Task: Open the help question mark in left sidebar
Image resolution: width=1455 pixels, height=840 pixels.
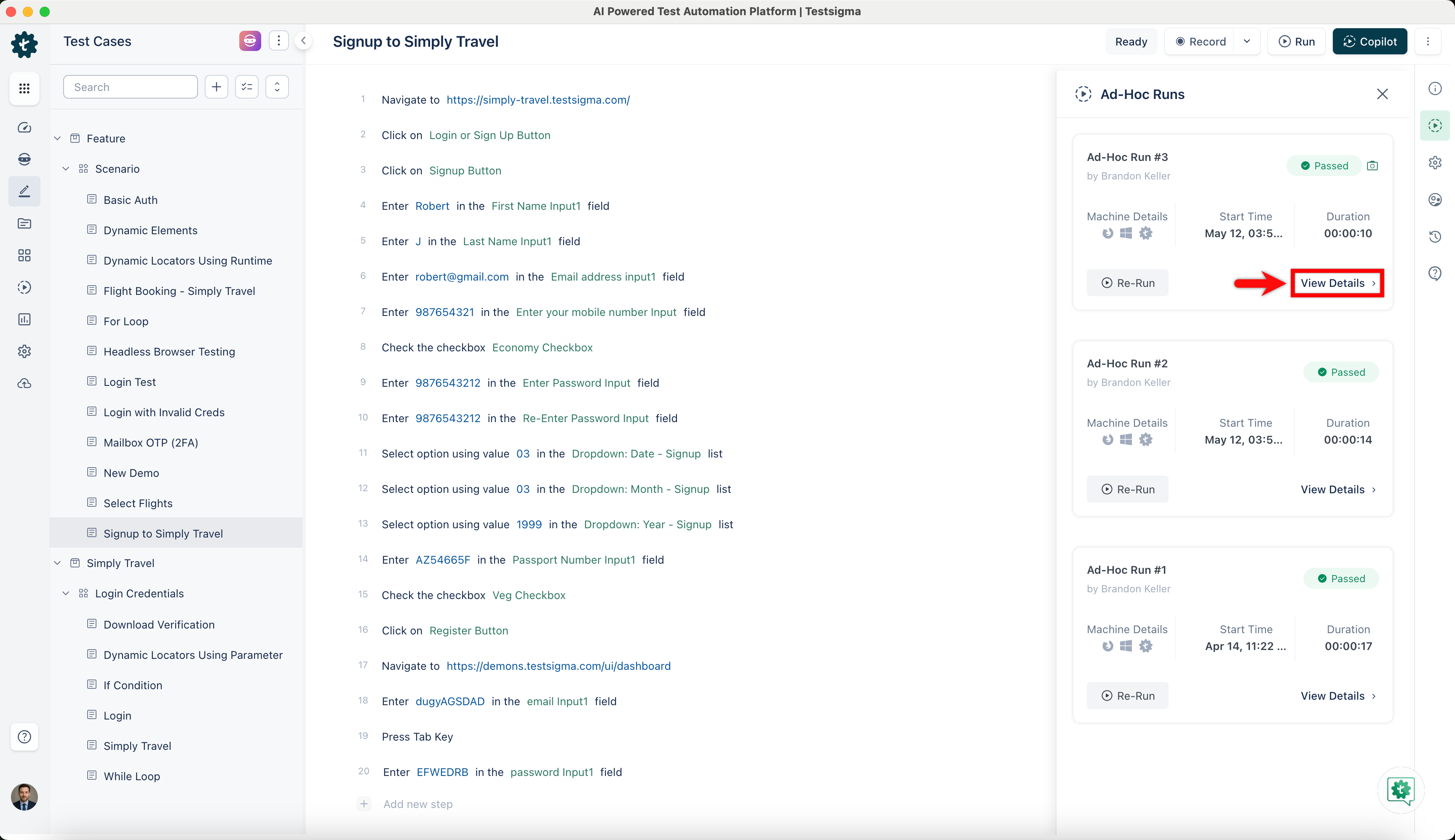Action: [24, 737]
